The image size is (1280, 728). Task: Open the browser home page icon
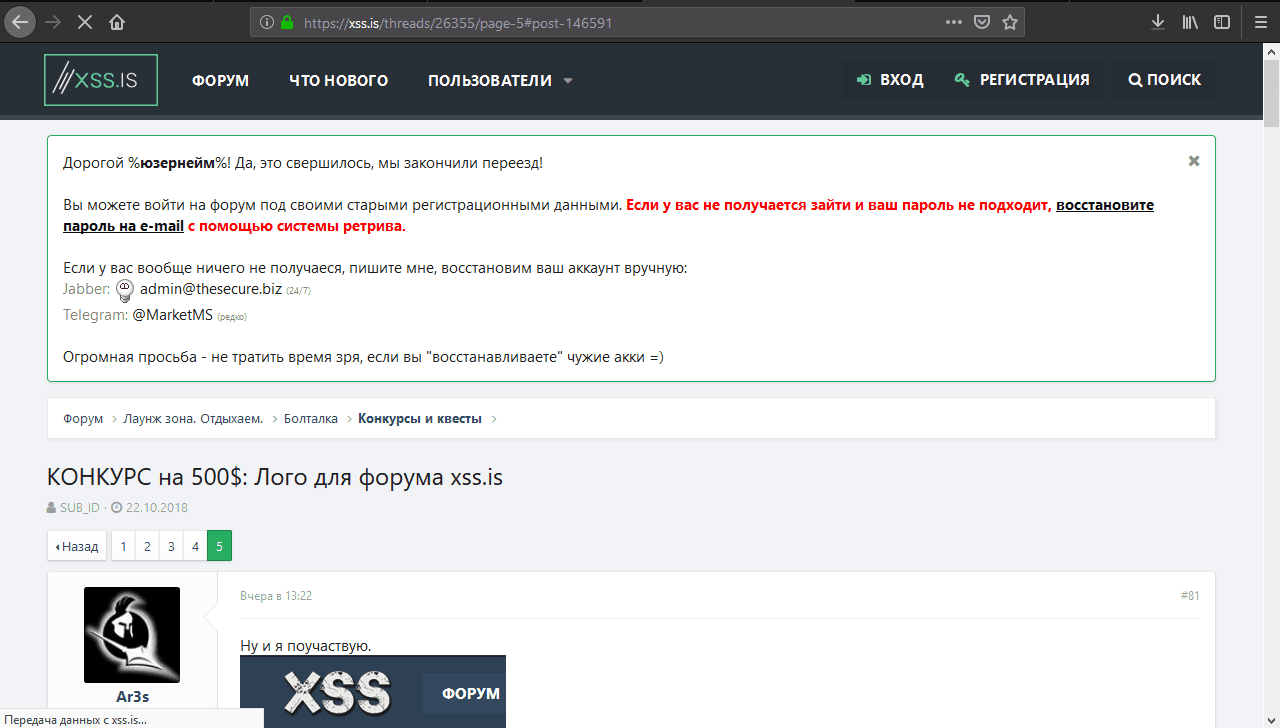click(117, 22)
